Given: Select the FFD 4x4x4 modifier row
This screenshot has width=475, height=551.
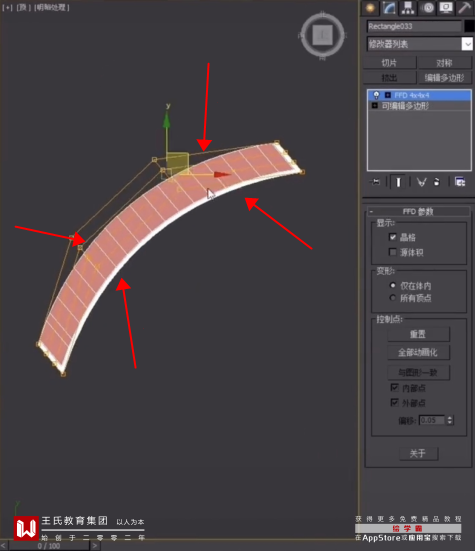Looking at the screenshot, I should 419,95.
